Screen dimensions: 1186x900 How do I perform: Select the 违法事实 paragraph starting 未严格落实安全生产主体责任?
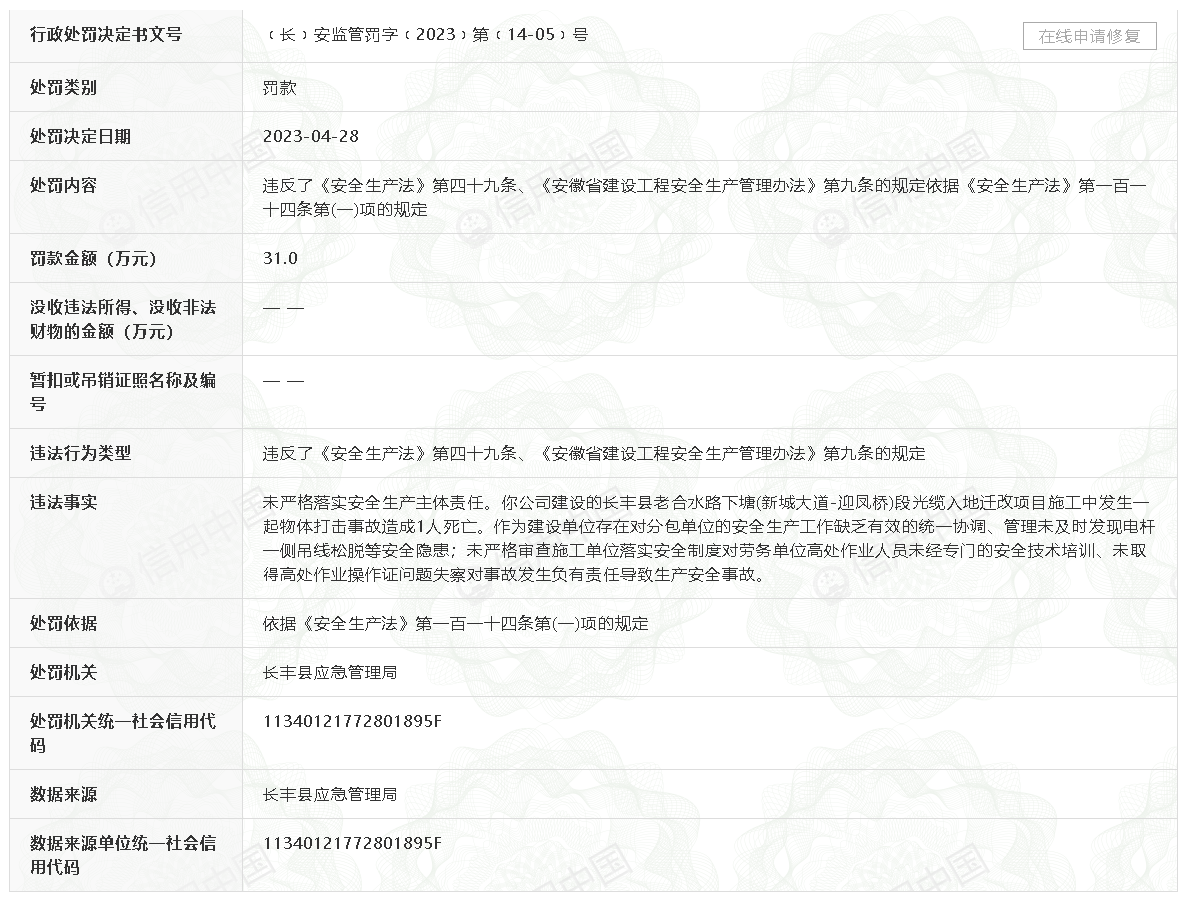[x=709, y=538]
